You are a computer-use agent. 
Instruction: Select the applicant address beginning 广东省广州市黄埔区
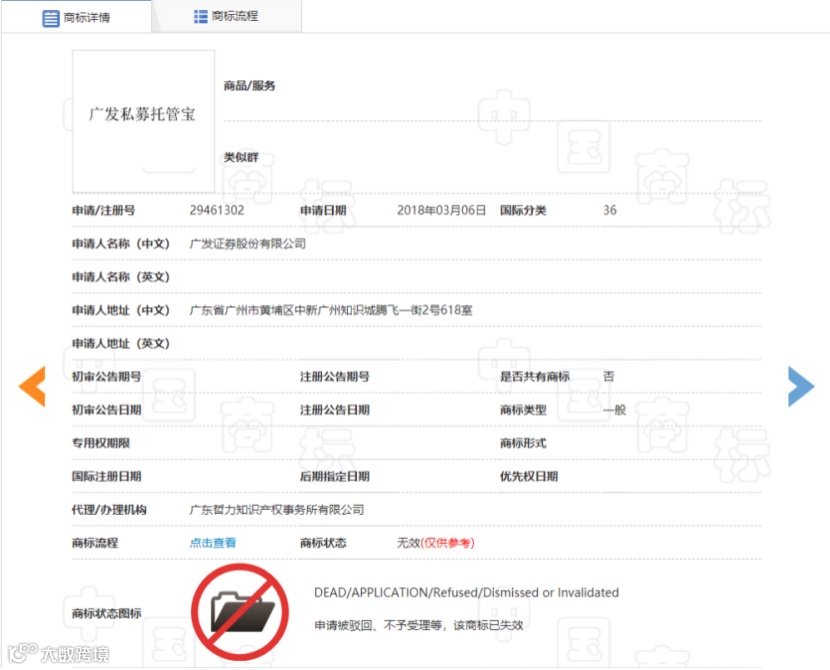[x=331, y=310]
